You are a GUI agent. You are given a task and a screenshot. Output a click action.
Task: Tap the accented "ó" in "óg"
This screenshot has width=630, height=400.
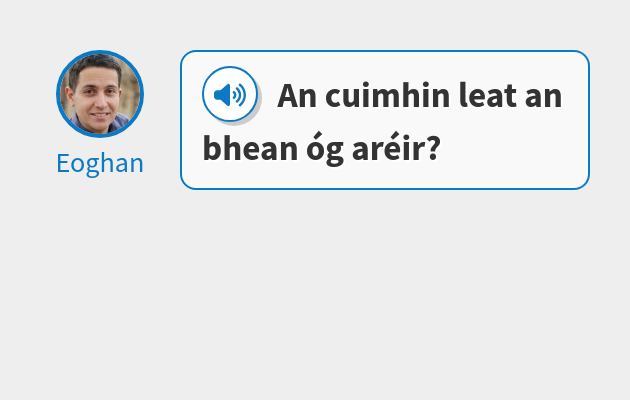tap(315, 148)
